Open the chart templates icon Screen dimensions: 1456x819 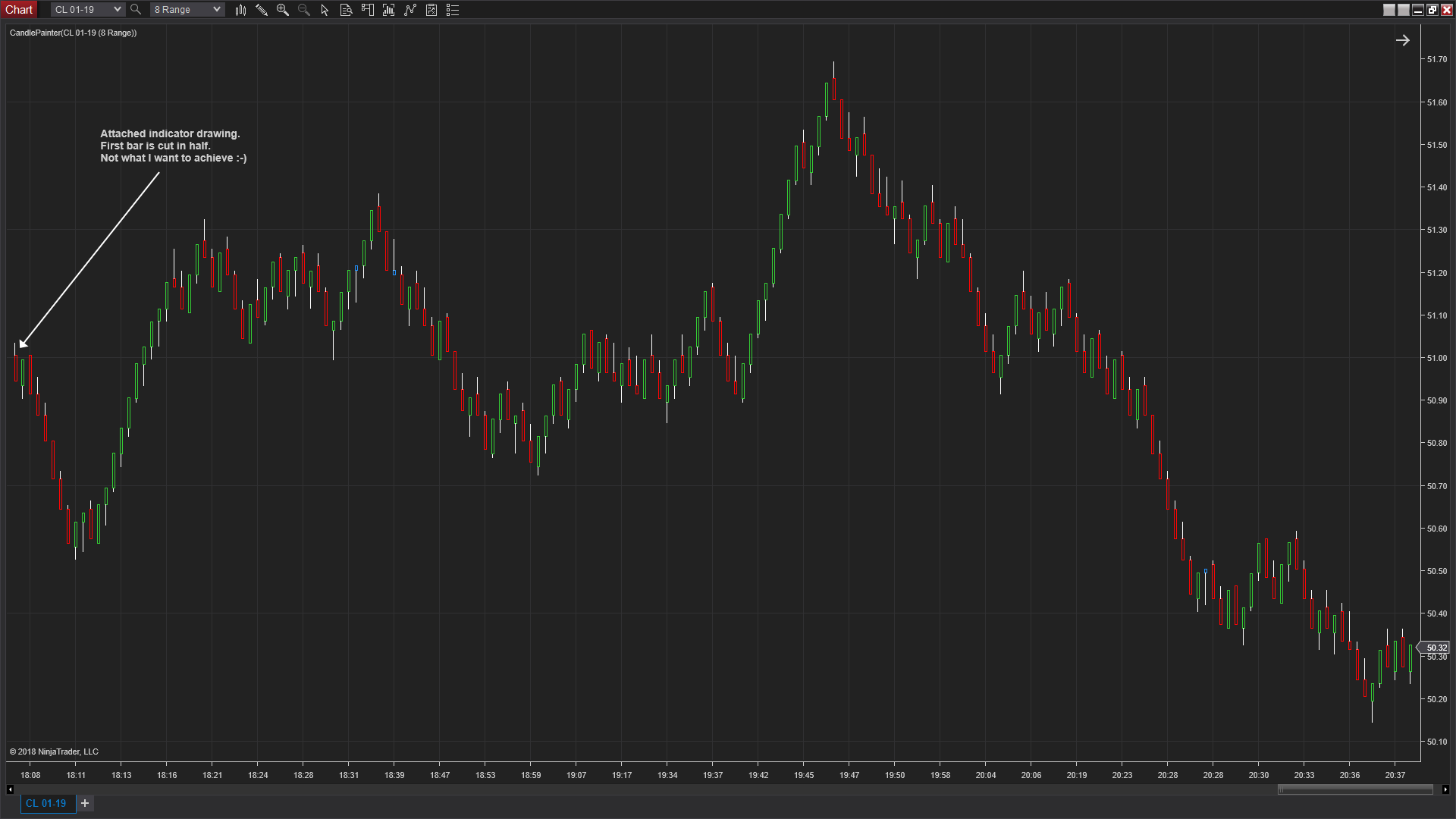pyautogui.click(x=431, y=10)
